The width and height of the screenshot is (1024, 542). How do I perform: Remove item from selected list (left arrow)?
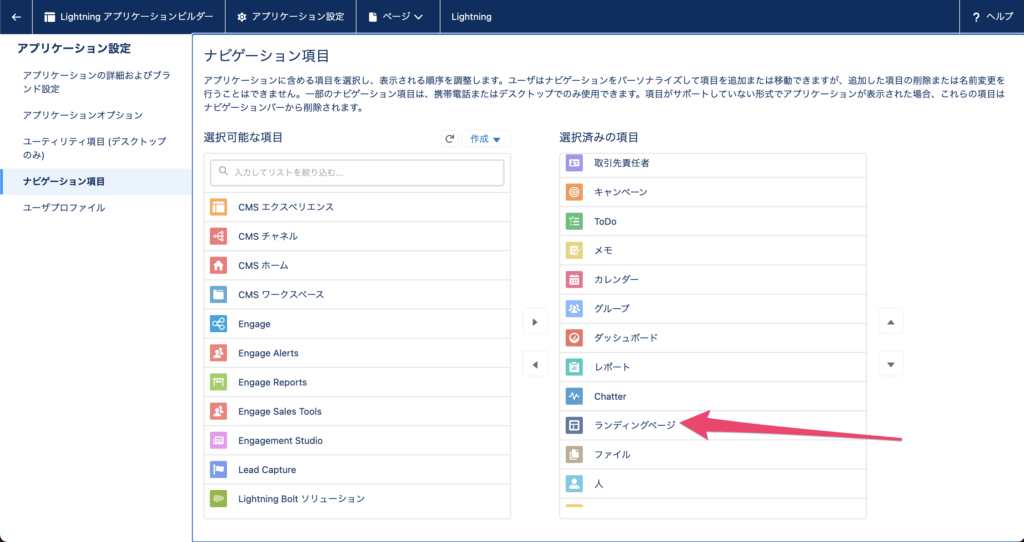coord(535,365)
